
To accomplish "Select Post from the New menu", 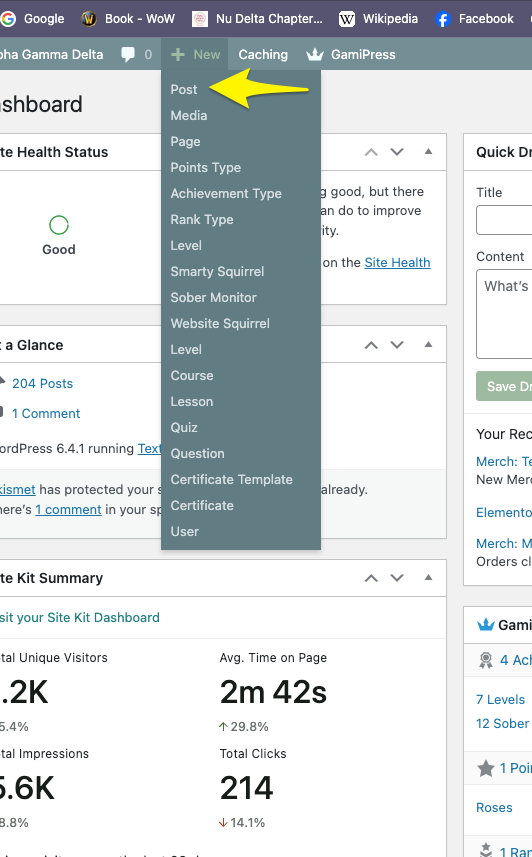I will 184,90.
